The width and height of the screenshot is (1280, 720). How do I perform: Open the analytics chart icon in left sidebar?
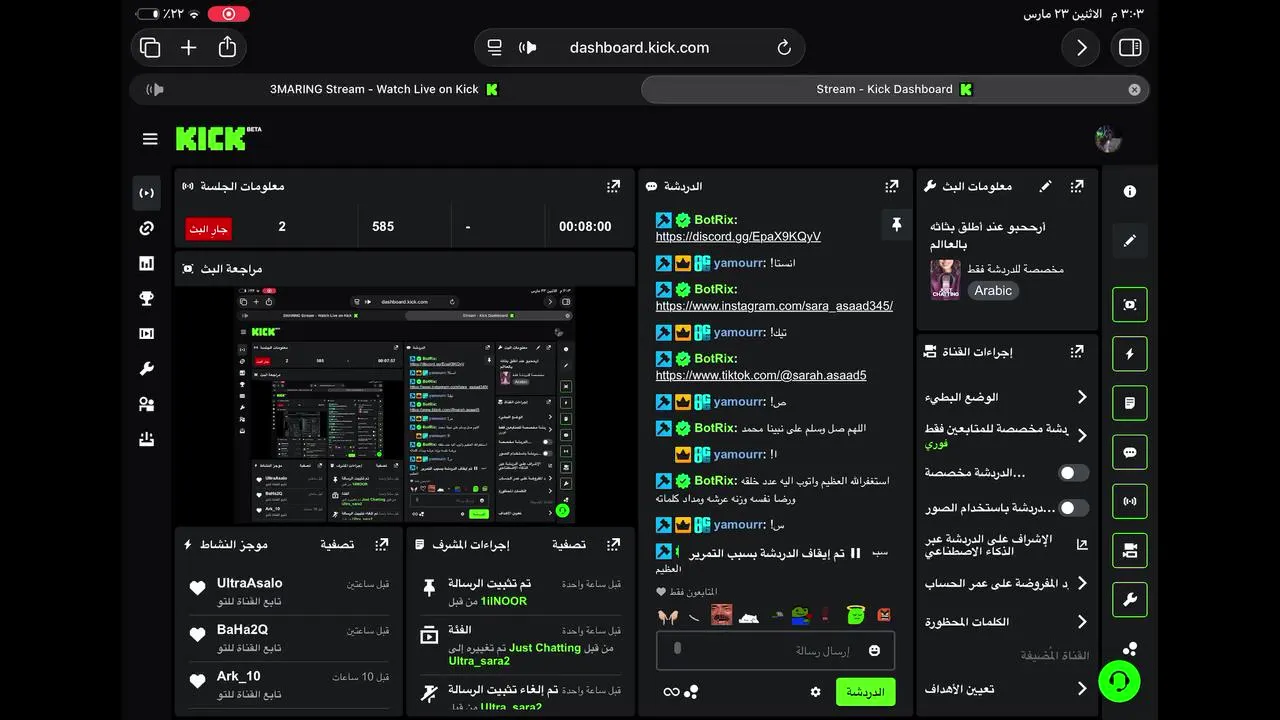pos(147,263)
